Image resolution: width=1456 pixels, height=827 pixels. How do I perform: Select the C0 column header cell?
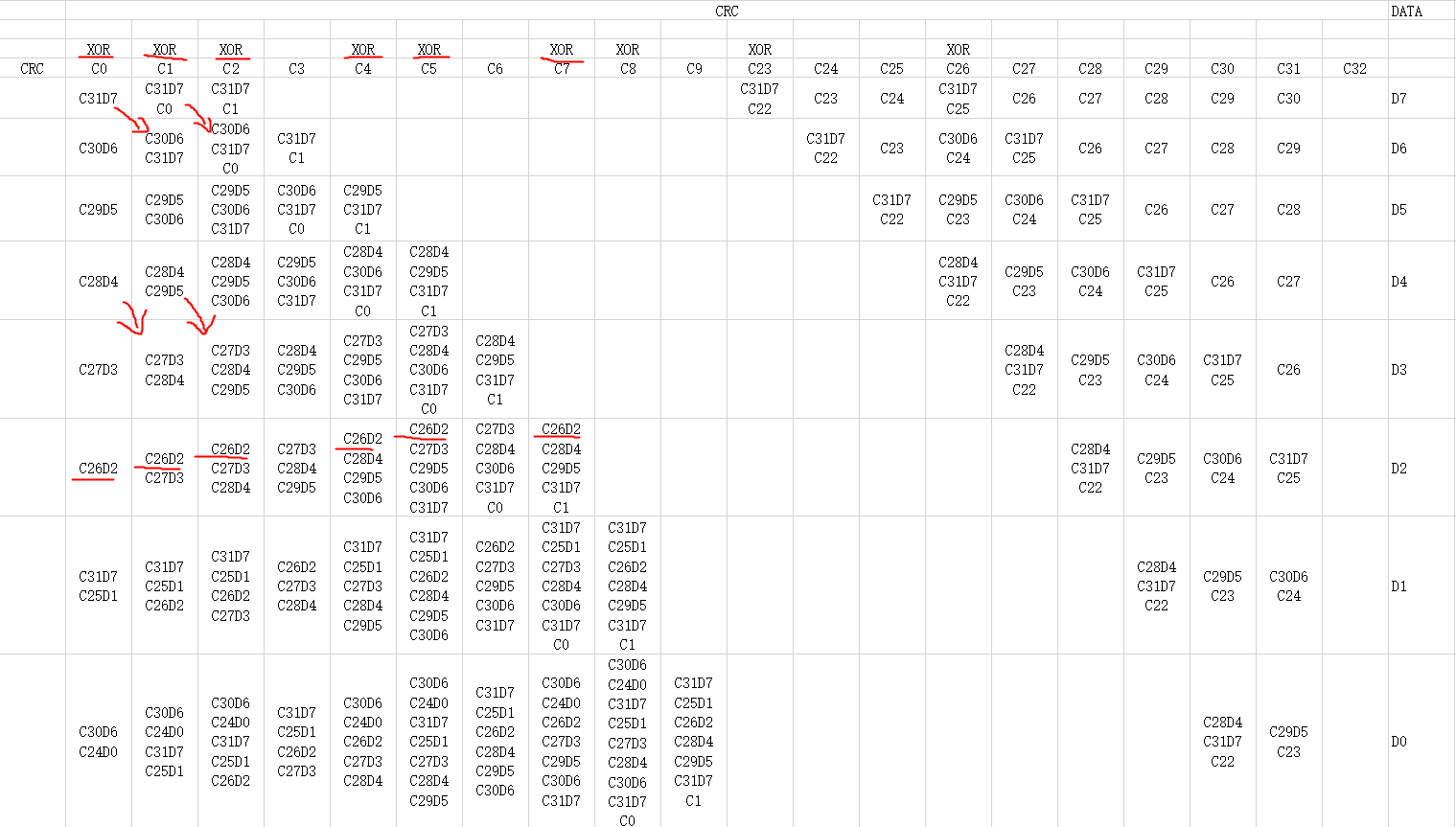(99, 69)
